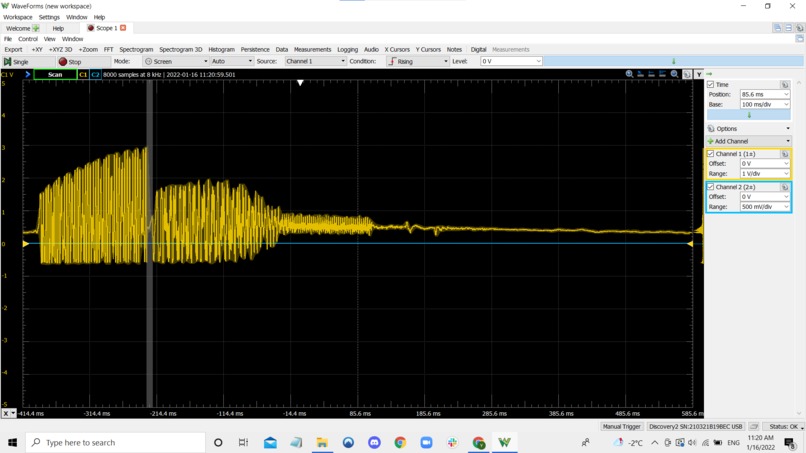Expand the Options section
The width and height of the screenshot is (806, 453).
[x=748, y=129]
